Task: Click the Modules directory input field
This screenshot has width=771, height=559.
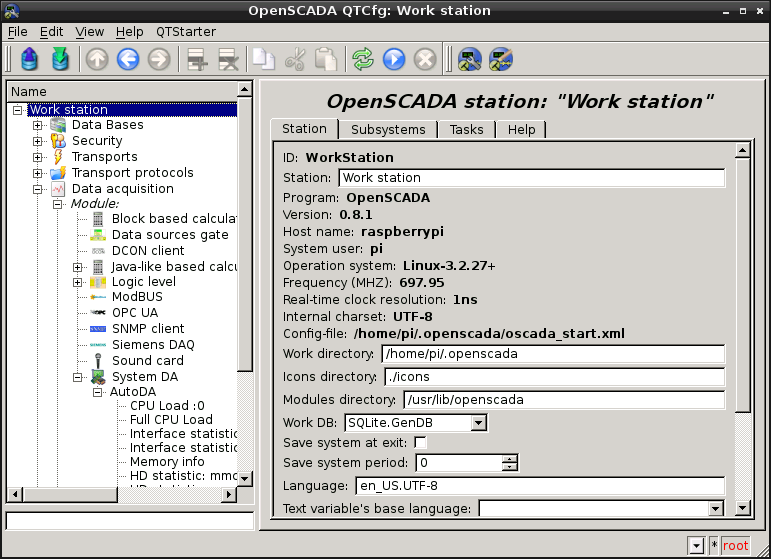Action: pos(564,400)
